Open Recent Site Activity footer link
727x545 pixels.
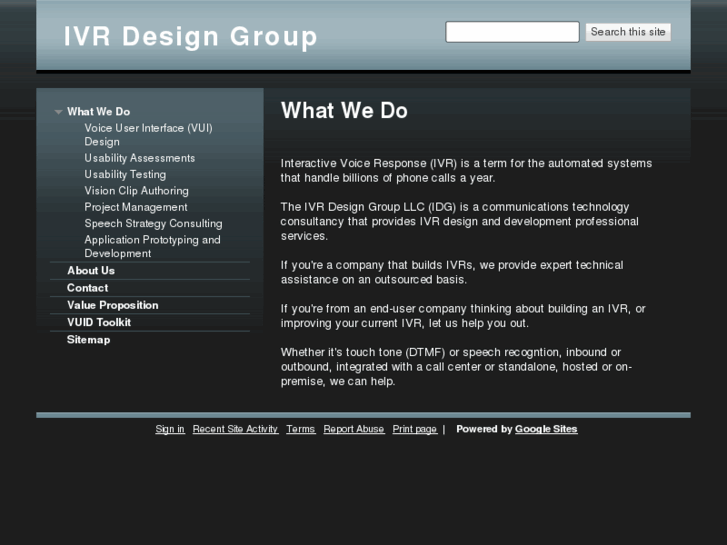(x=236, y=429)
